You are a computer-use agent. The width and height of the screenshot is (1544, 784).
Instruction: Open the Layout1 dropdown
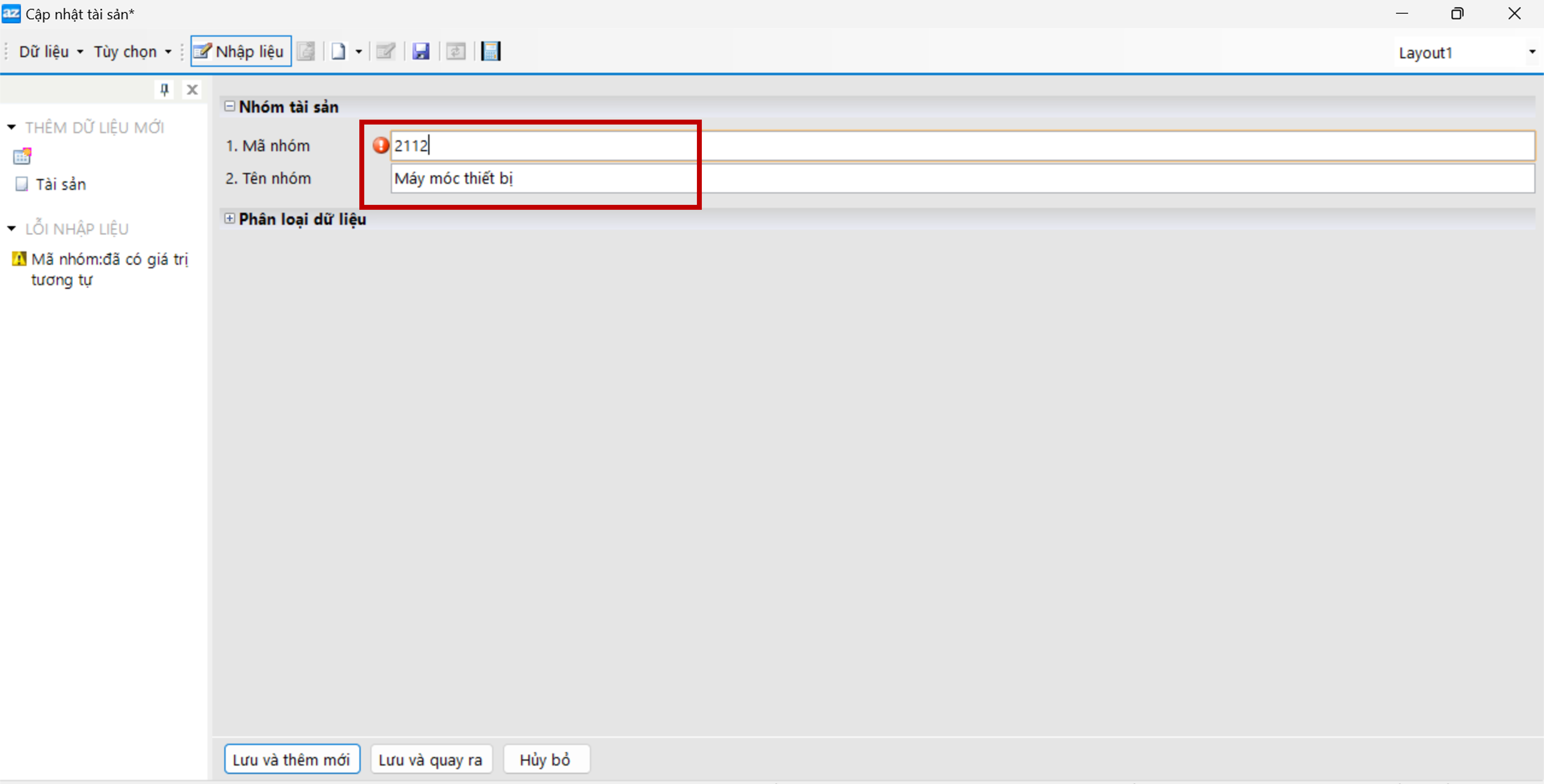point(1531,52)
